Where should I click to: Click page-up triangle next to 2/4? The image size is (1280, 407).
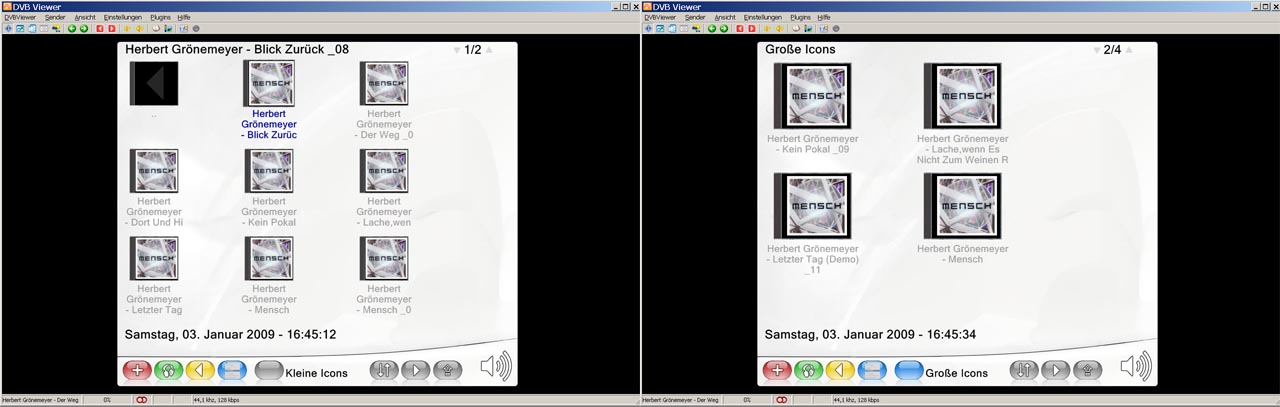click(1129, 50)
